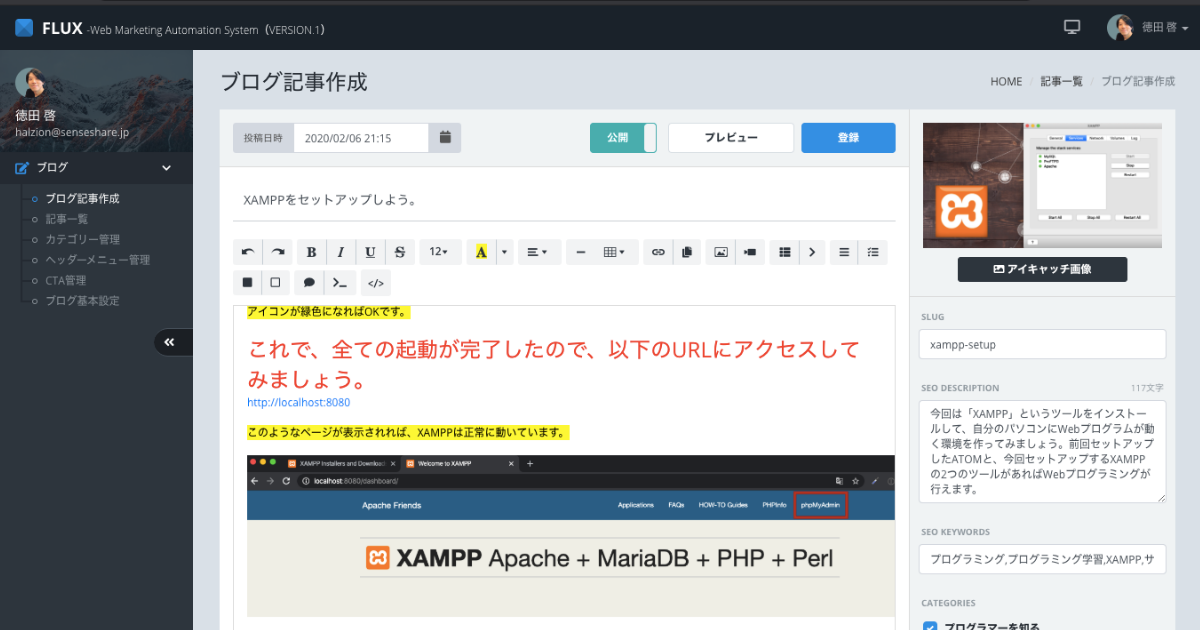The image size is (1200, 630).
Task: Insert an unordered list
Action: coord(845,252)
